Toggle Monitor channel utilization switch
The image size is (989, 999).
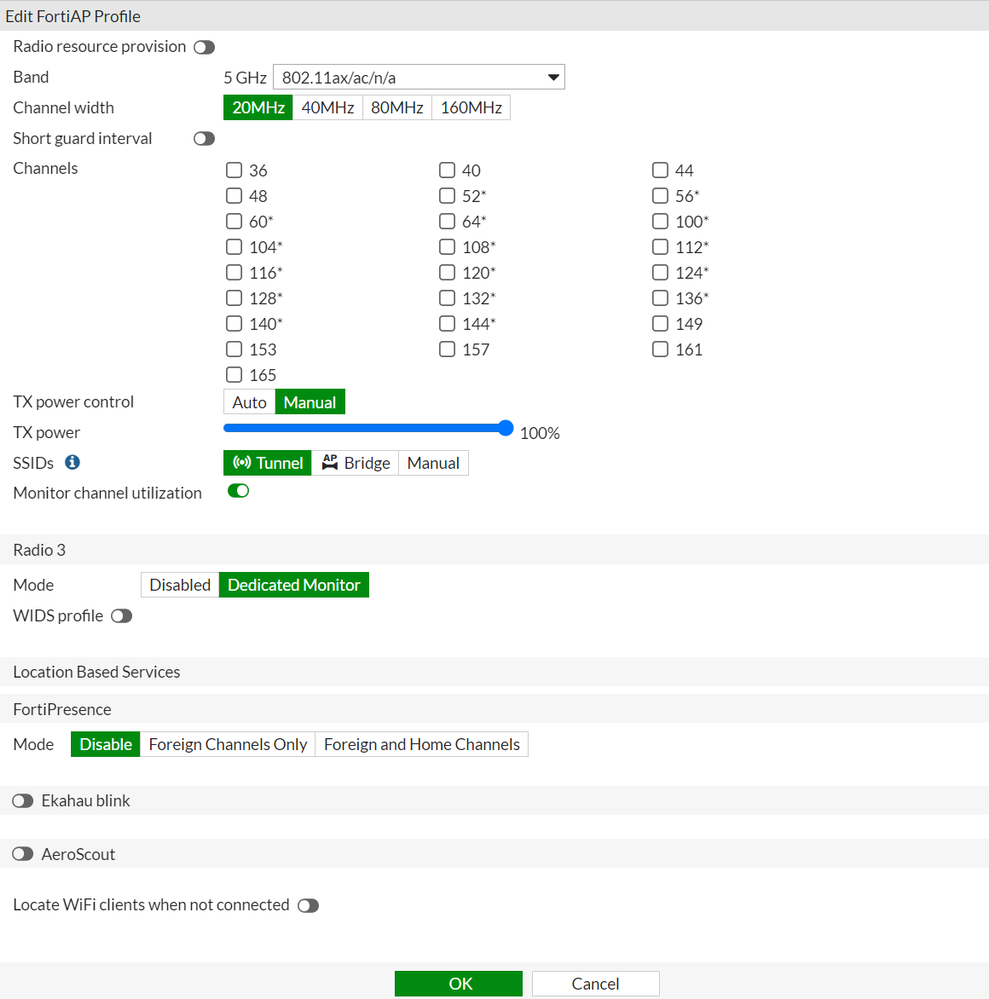(x=238, y=491)
